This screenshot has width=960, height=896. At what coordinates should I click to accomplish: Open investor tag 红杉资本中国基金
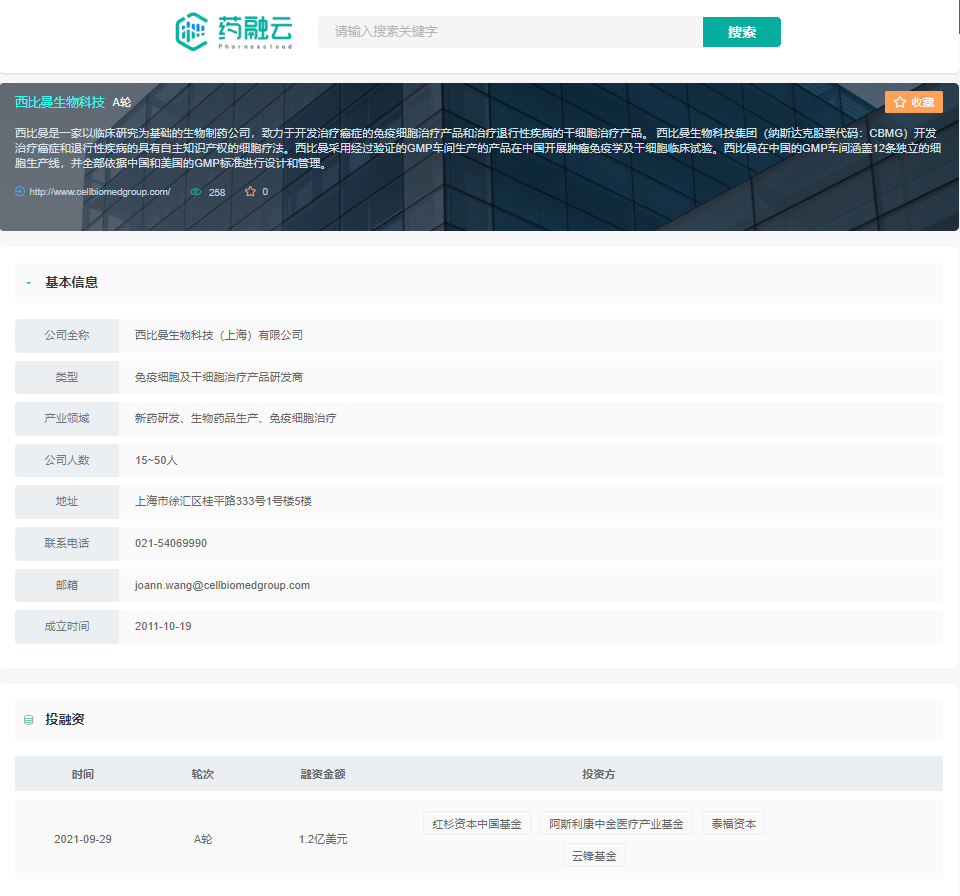coord(477,824)
